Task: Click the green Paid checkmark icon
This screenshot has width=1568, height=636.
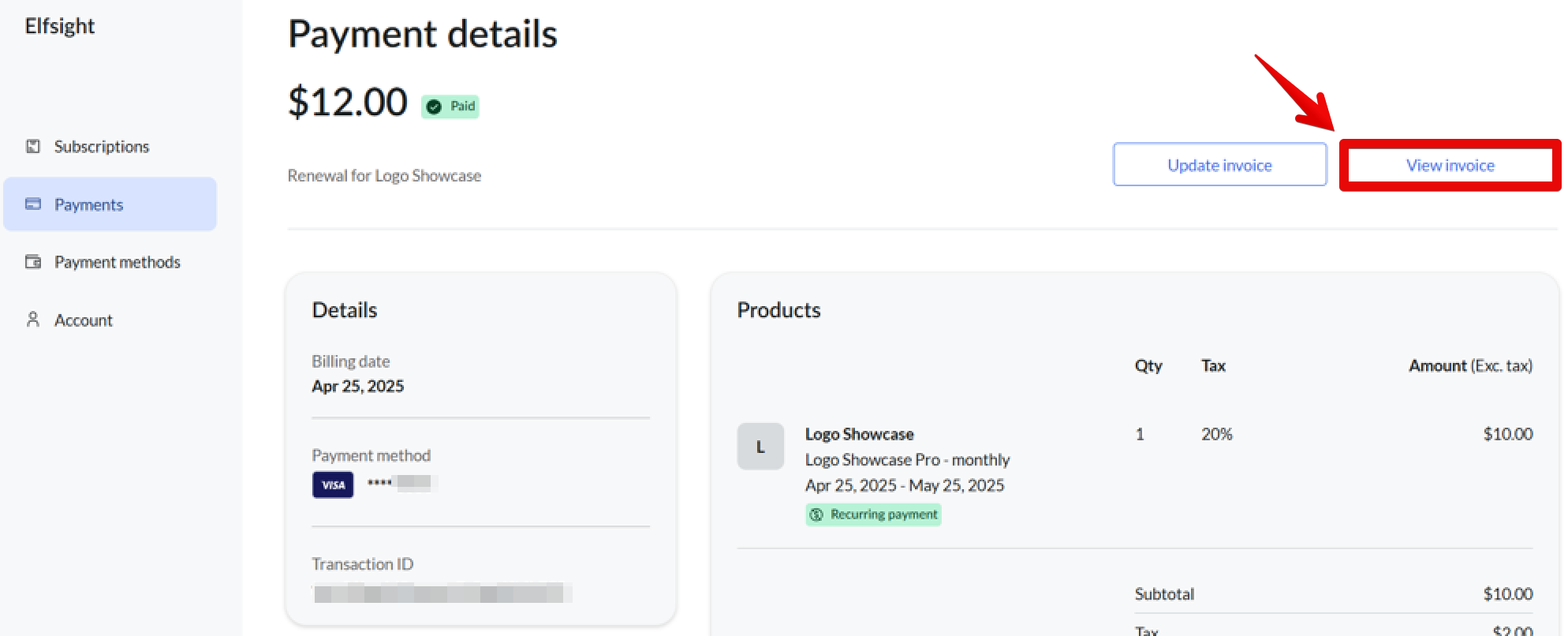Action: pyautogui.click(x=434, y=107)
